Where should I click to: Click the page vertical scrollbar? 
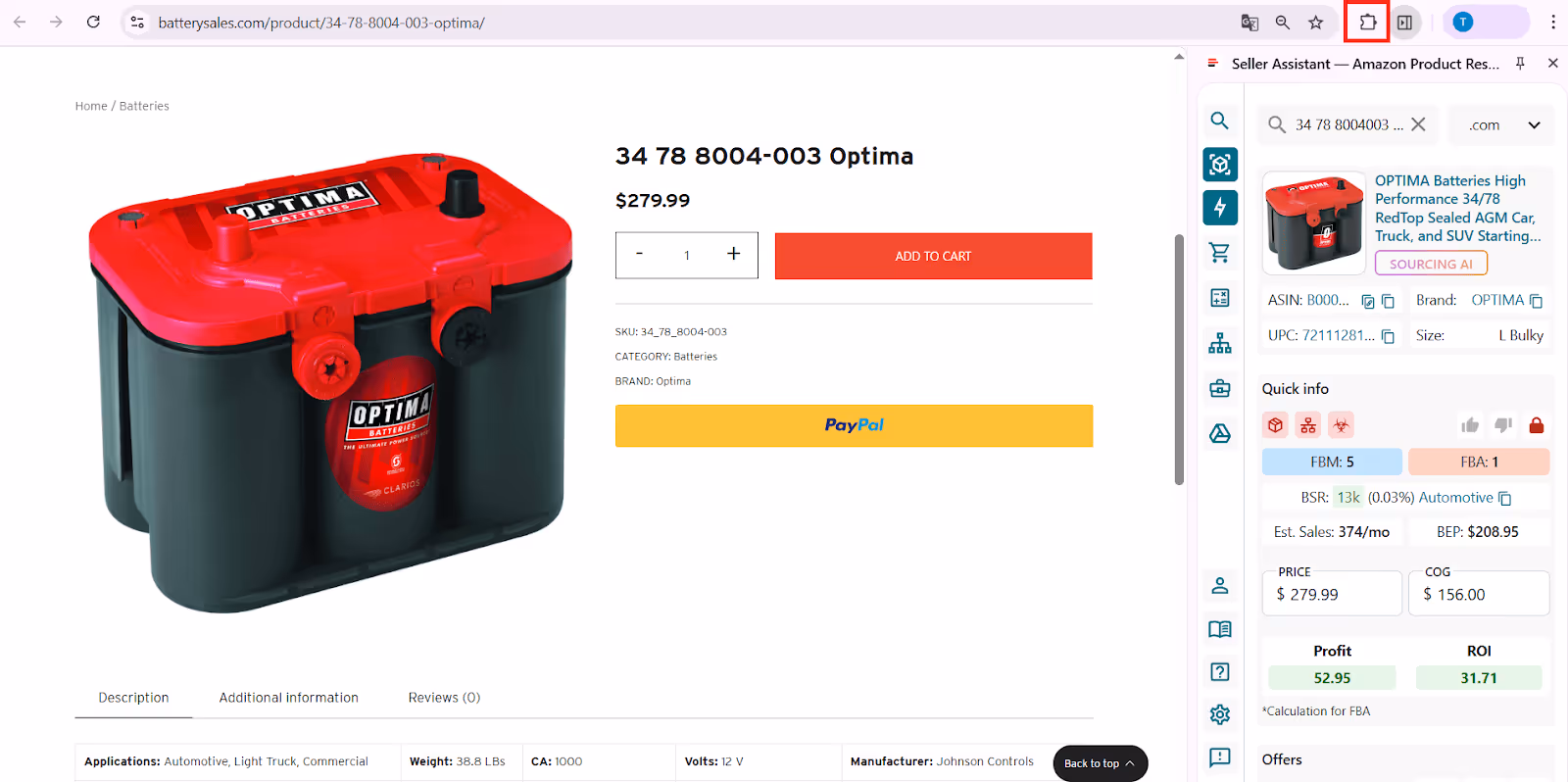1179,360
